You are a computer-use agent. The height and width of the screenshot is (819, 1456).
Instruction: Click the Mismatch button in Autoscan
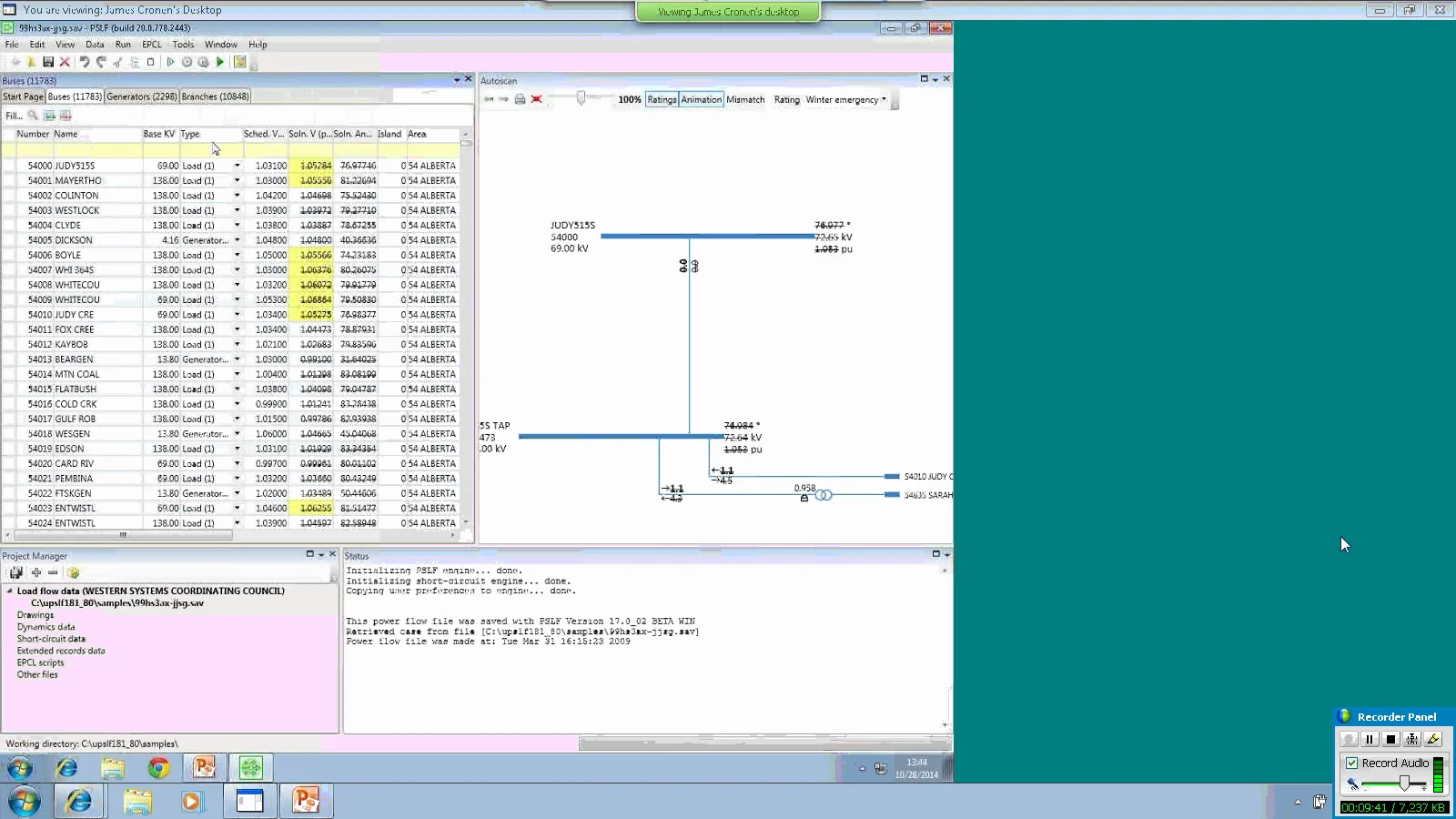tap(746, 99)
